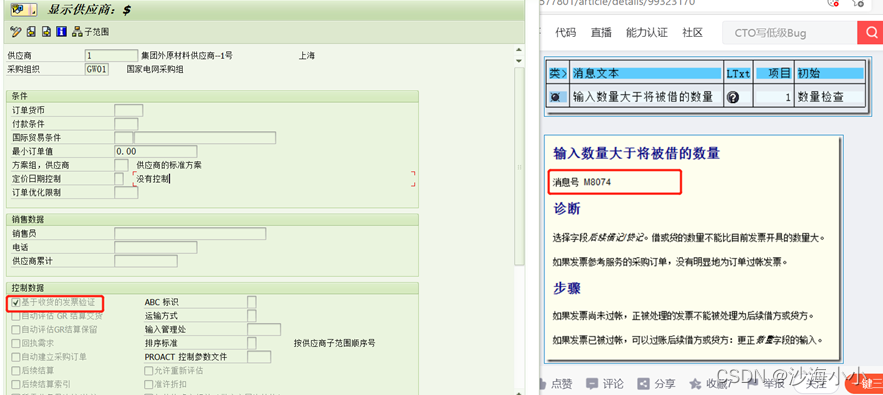Click the 方案组，供应商 input field
This screenshot has height=395, width=883.
click(x=121, y=165)
